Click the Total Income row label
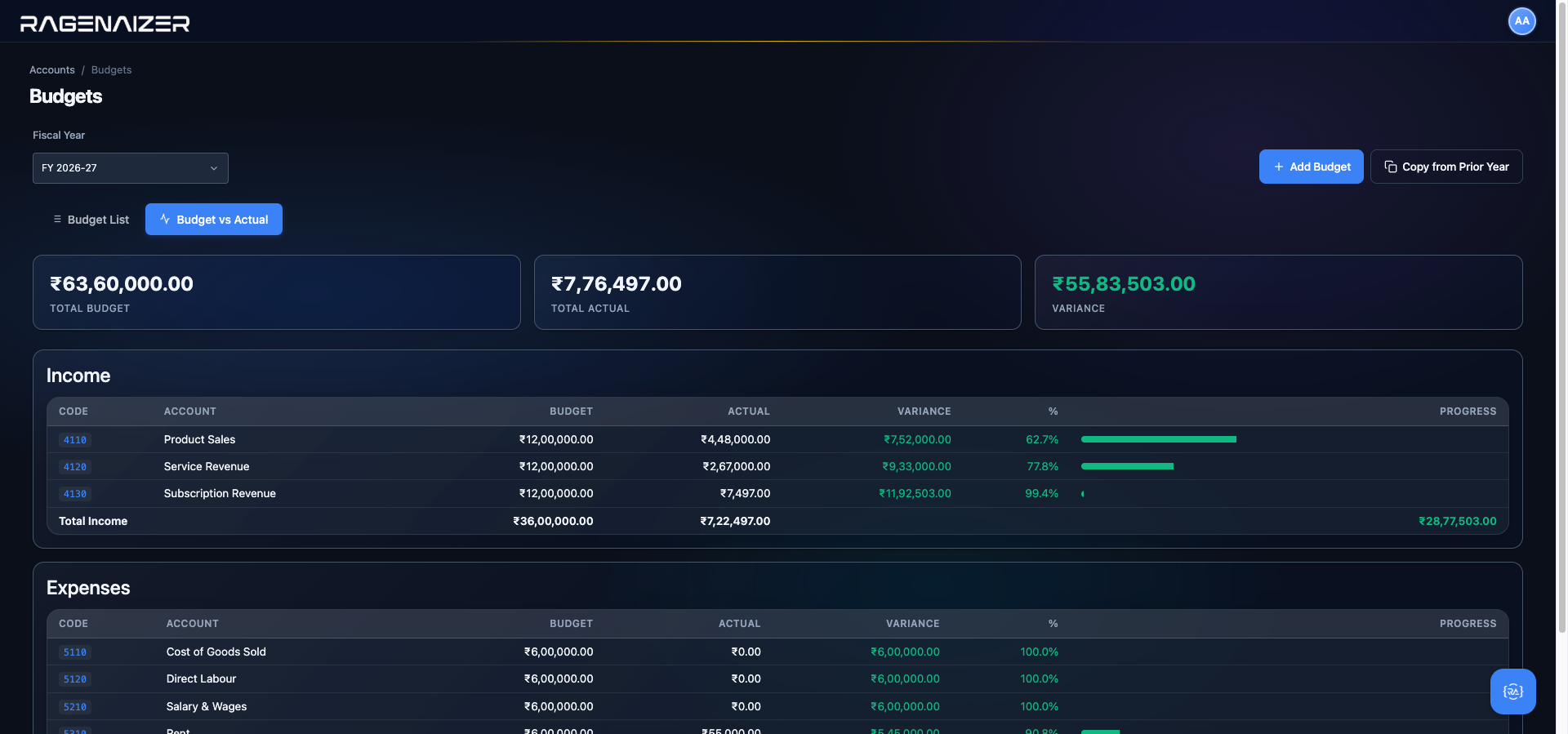 coord(93,521)
